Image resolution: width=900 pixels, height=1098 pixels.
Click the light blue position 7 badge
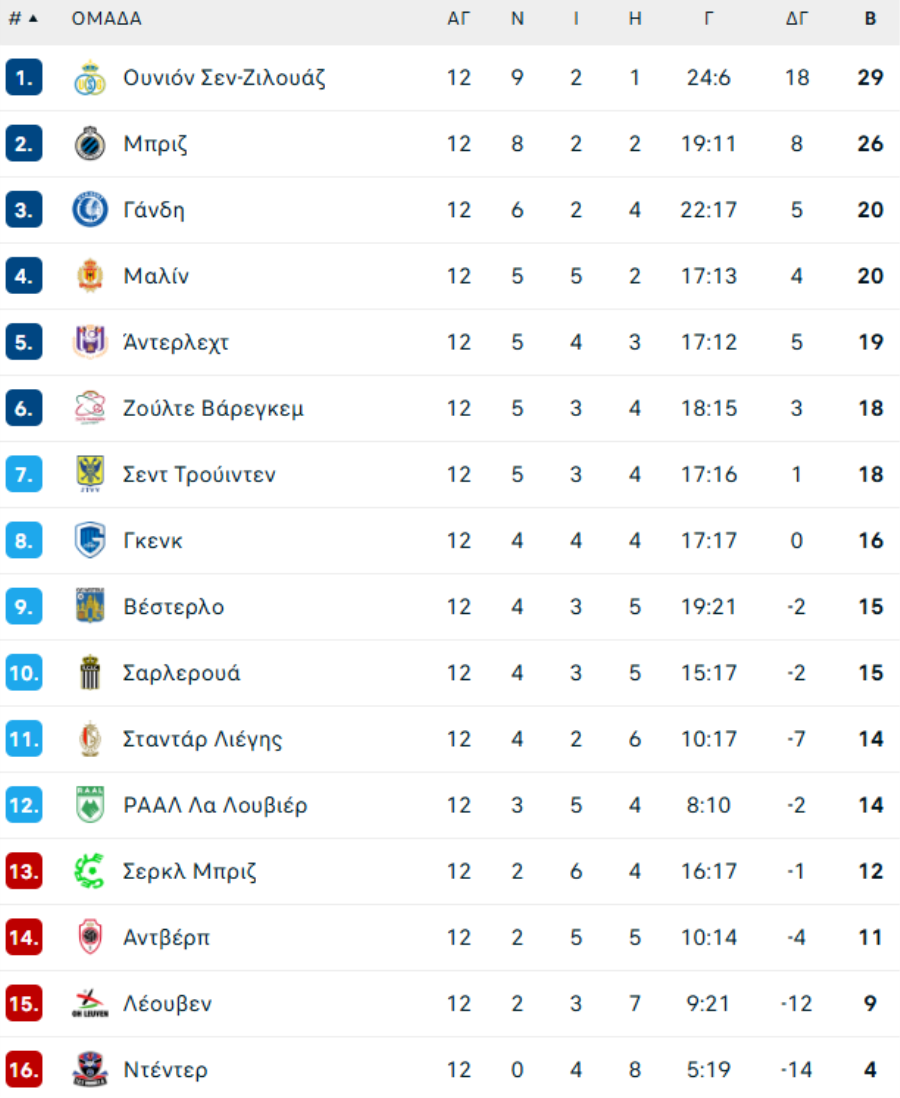[24, 474]
